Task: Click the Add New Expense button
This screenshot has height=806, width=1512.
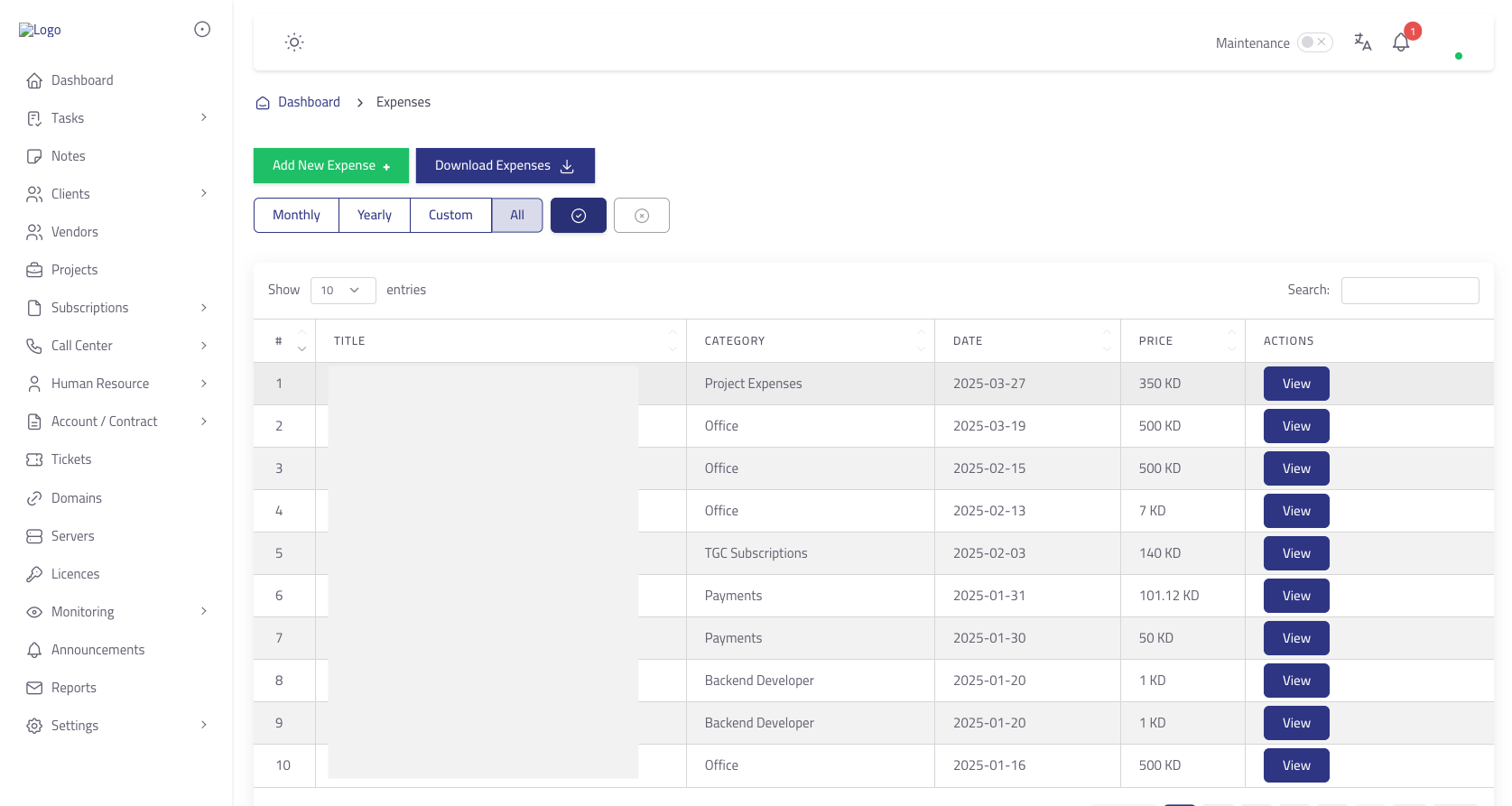Action: click(x=330, y=166)
